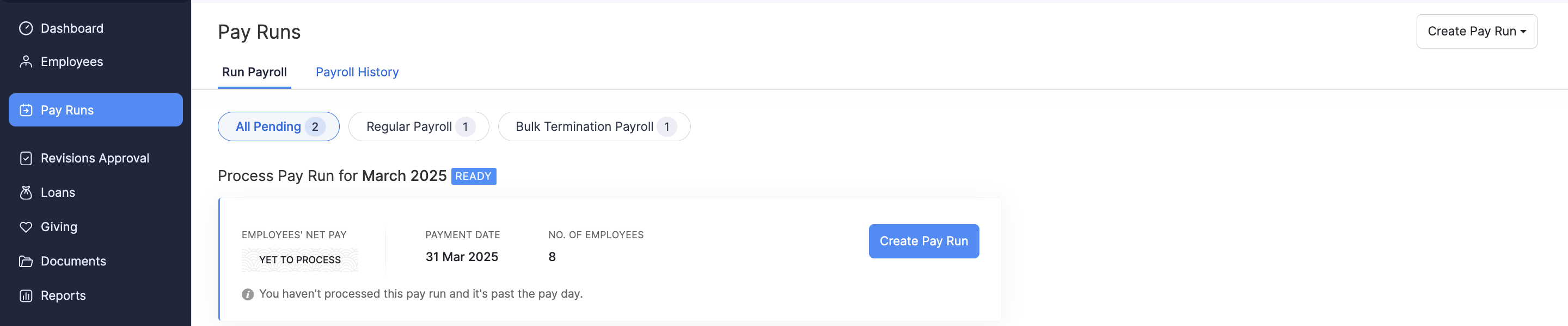
Task: Expand the Create Pay Run menu arrow
Action: (1526, 31)
